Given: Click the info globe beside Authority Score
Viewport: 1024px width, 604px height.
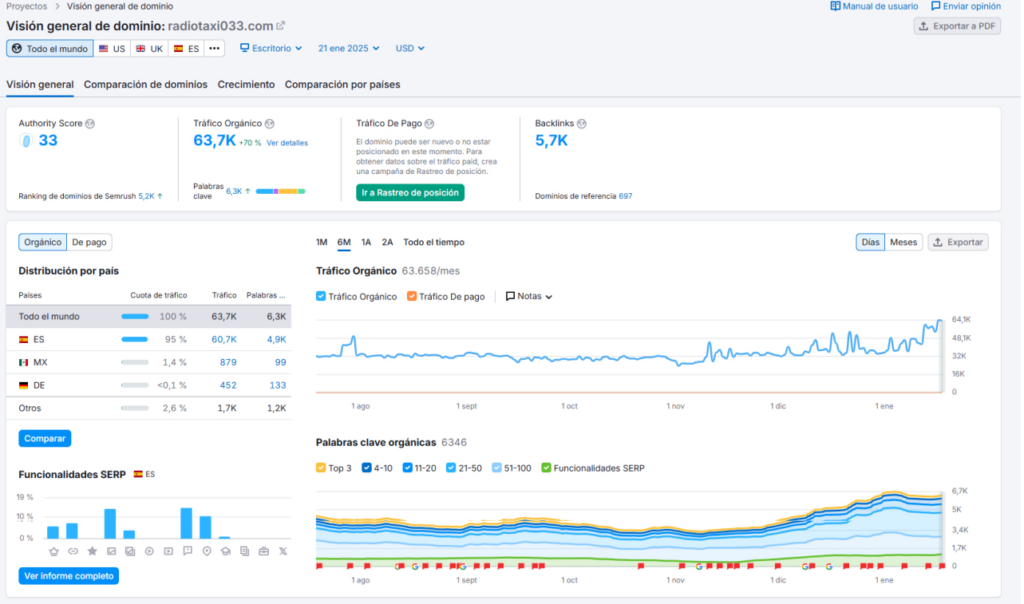Looking at the screenshot, I should pyautogui.click(x=90, y=123).
